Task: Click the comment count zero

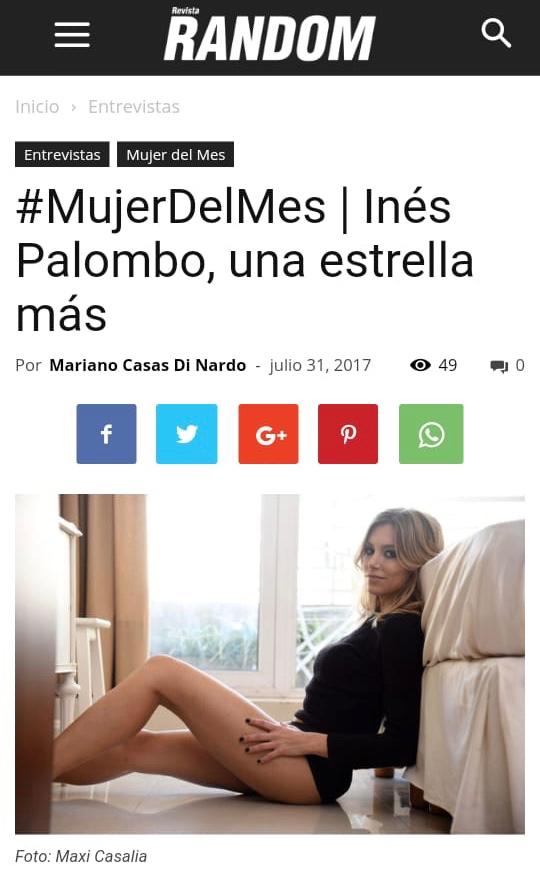Action: (520, 365)
